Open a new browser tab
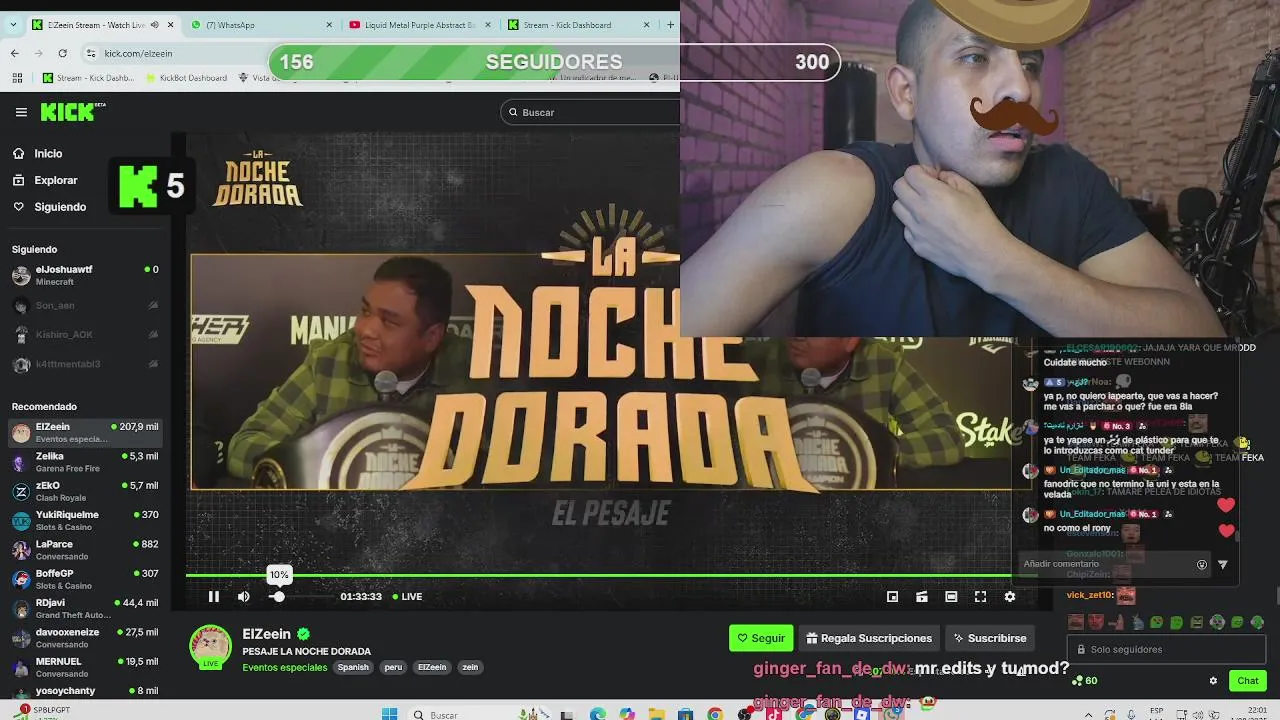The width and height of the screenshot is (1280, 720). 670,25
